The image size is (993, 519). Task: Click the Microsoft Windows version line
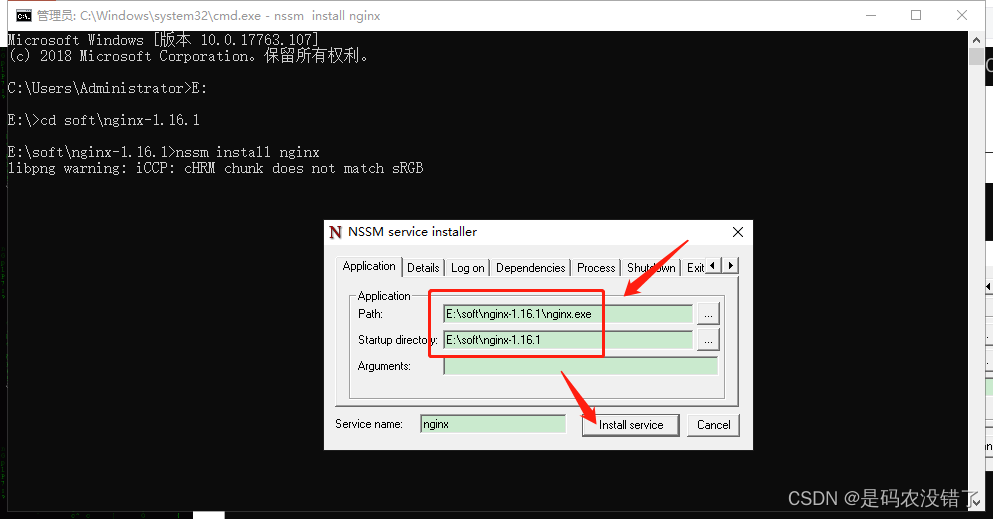163,40
